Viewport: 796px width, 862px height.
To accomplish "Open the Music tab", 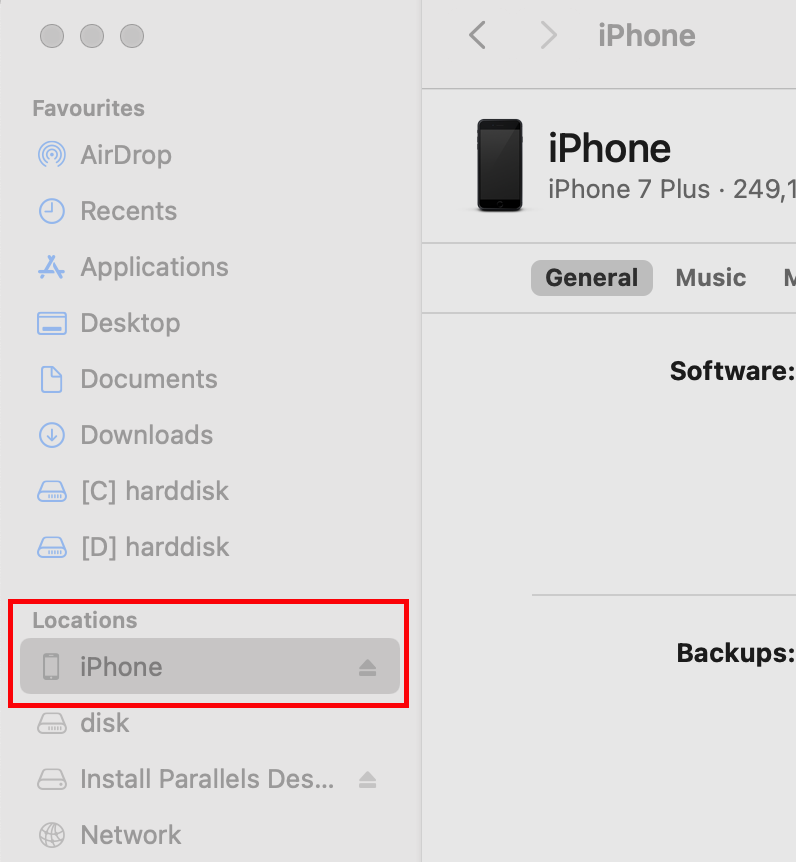I will pyautogui.click(x=710, y=278).
